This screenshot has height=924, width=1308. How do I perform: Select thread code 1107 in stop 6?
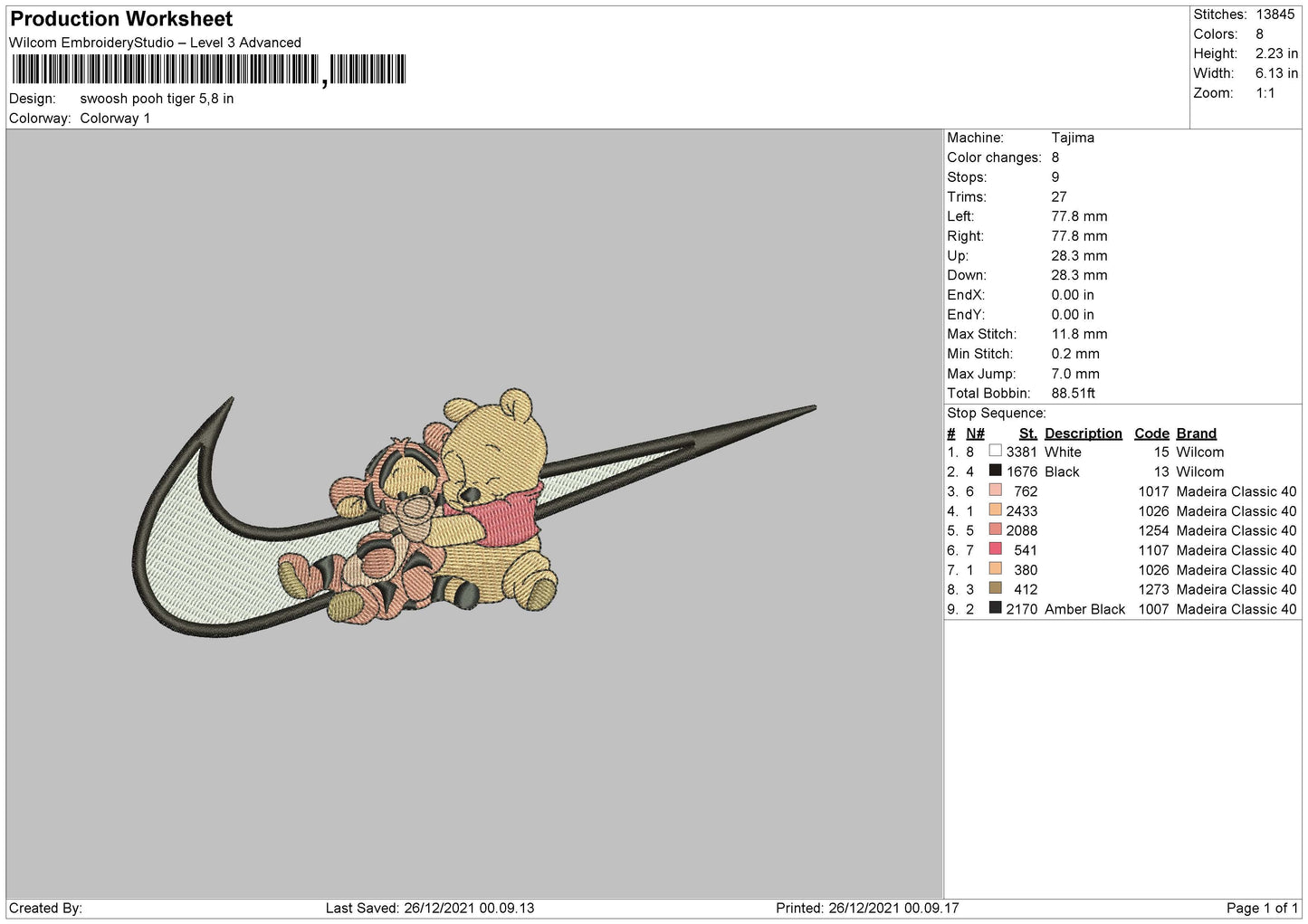[x=1153, y=550]
